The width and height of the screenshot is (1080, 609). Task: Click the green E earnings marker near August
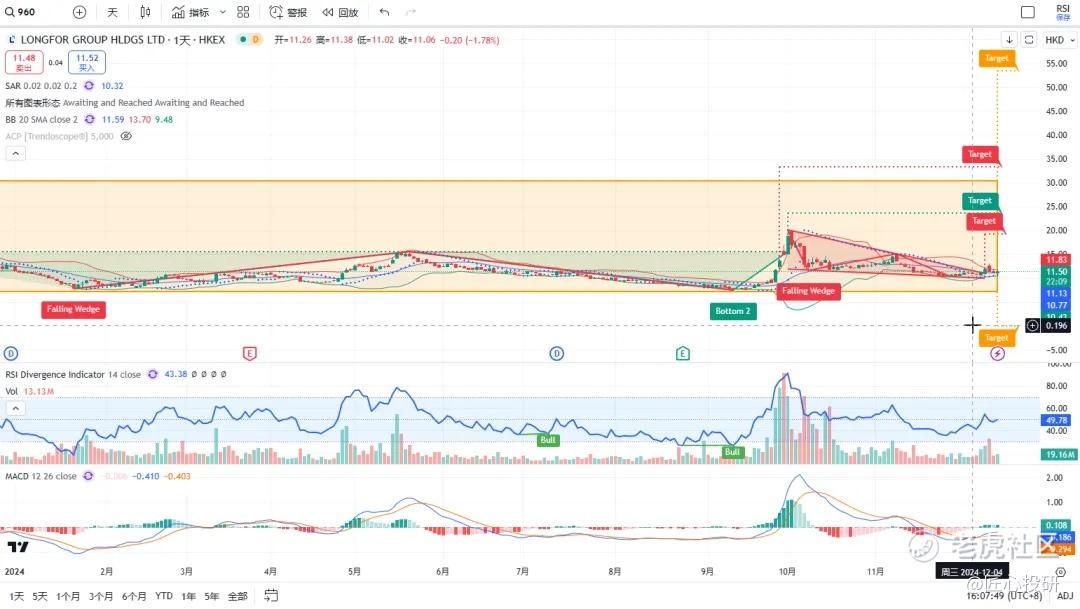click(683, 353)
